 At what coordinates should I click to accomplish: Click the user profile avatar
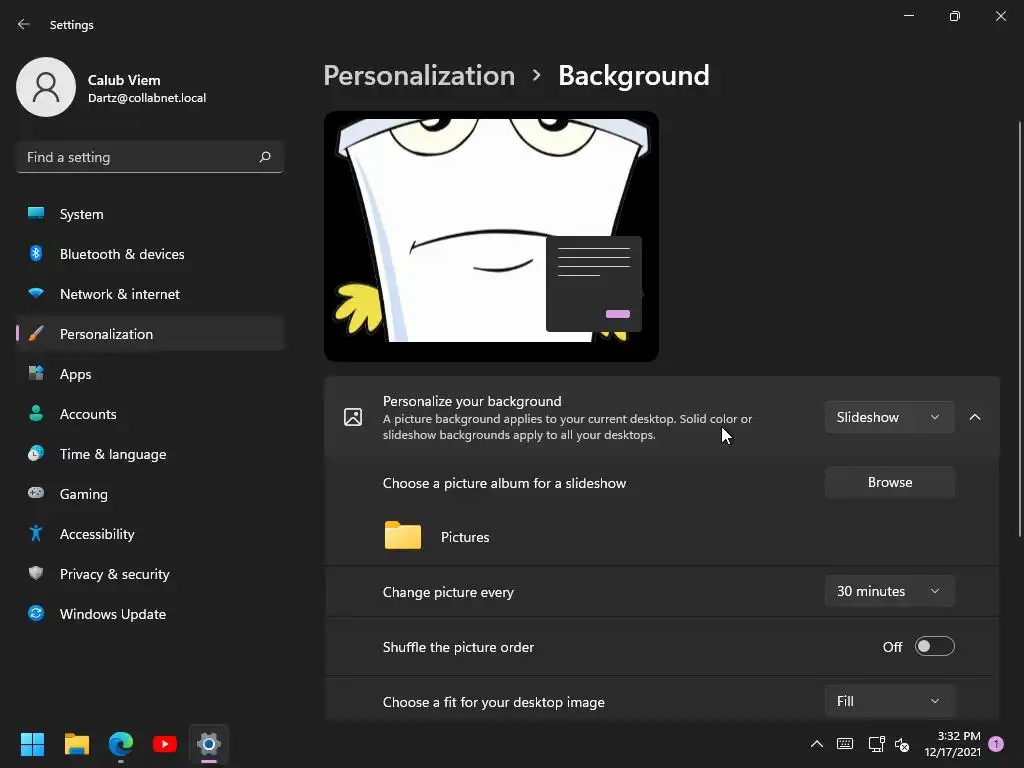pyautogui.click(x=46, y=87)
